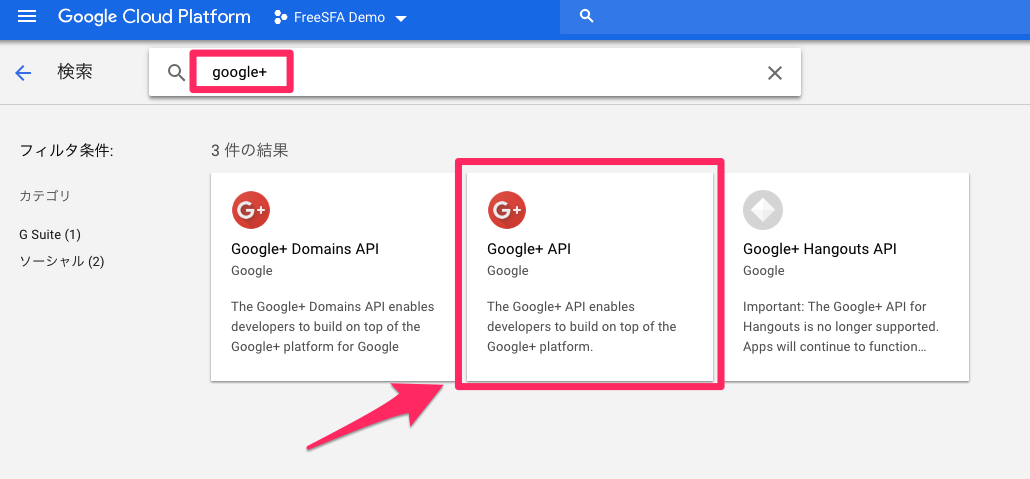Filter results by G Suite (1)
The width and height of the screenshot is (1030, 479).
coord(50,234)
